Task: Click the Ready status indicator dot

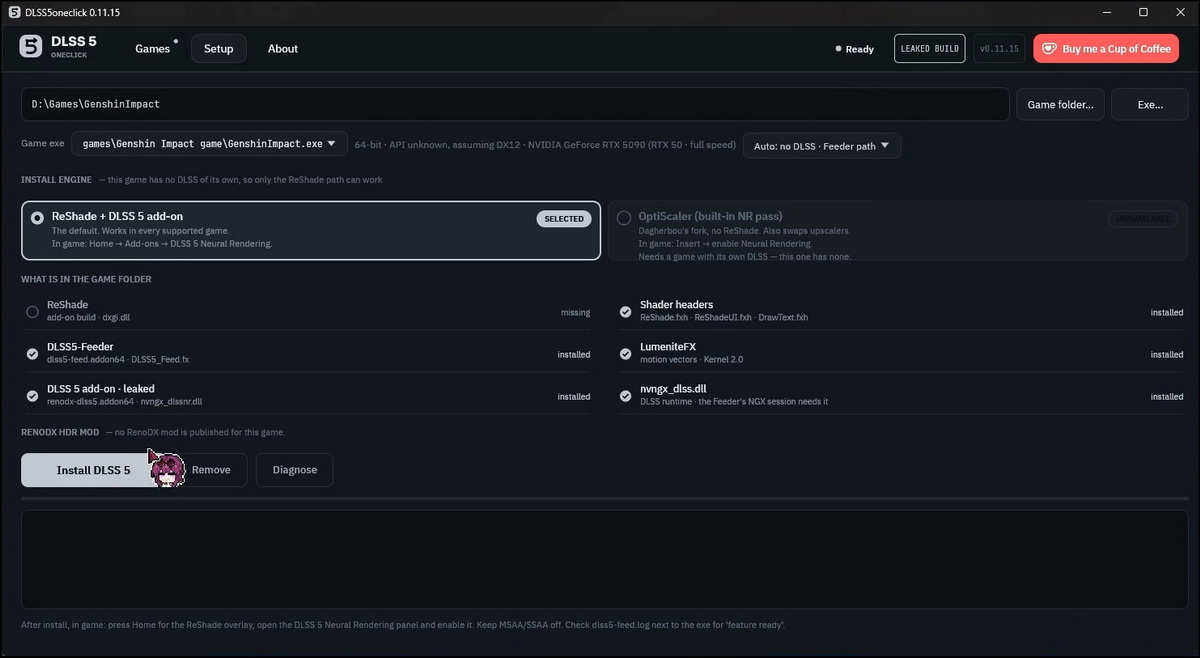Action: [838, 49]
